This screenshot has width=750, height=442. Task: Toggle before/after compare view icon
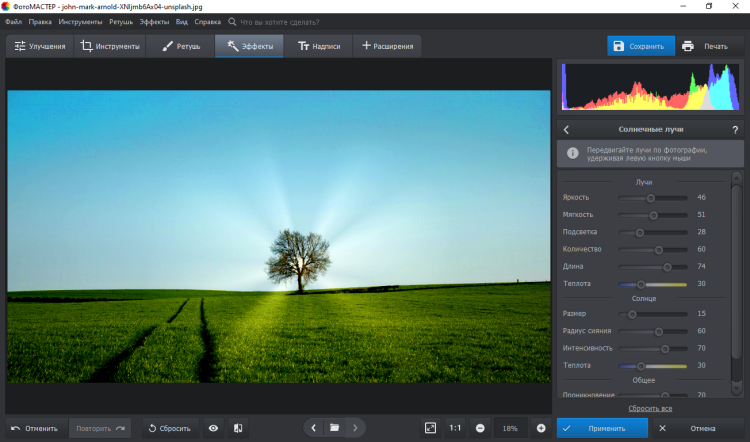(x=238, y=428)
